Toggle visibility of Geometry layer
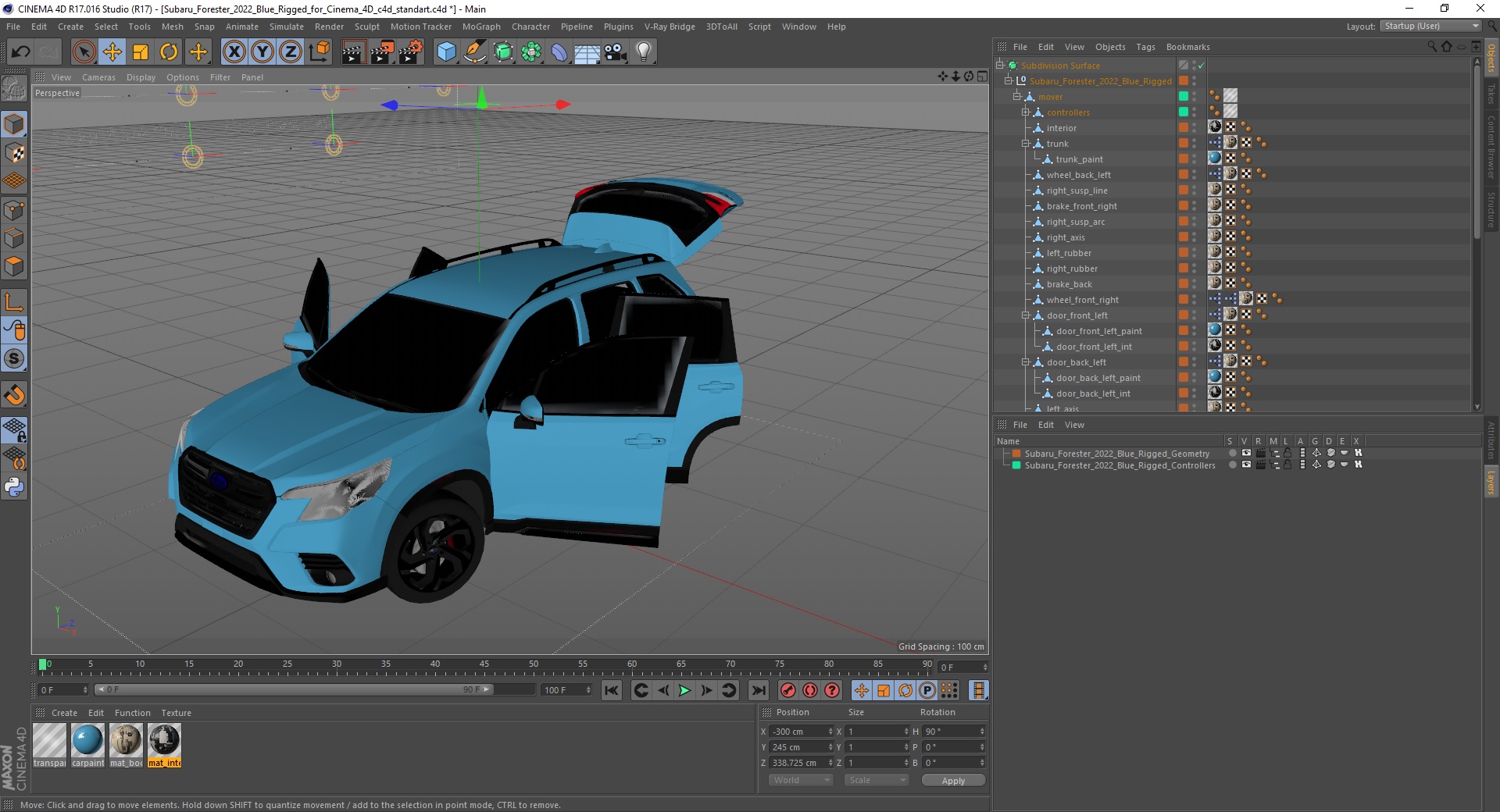The image size is (1500, 812). [1246, 453]
